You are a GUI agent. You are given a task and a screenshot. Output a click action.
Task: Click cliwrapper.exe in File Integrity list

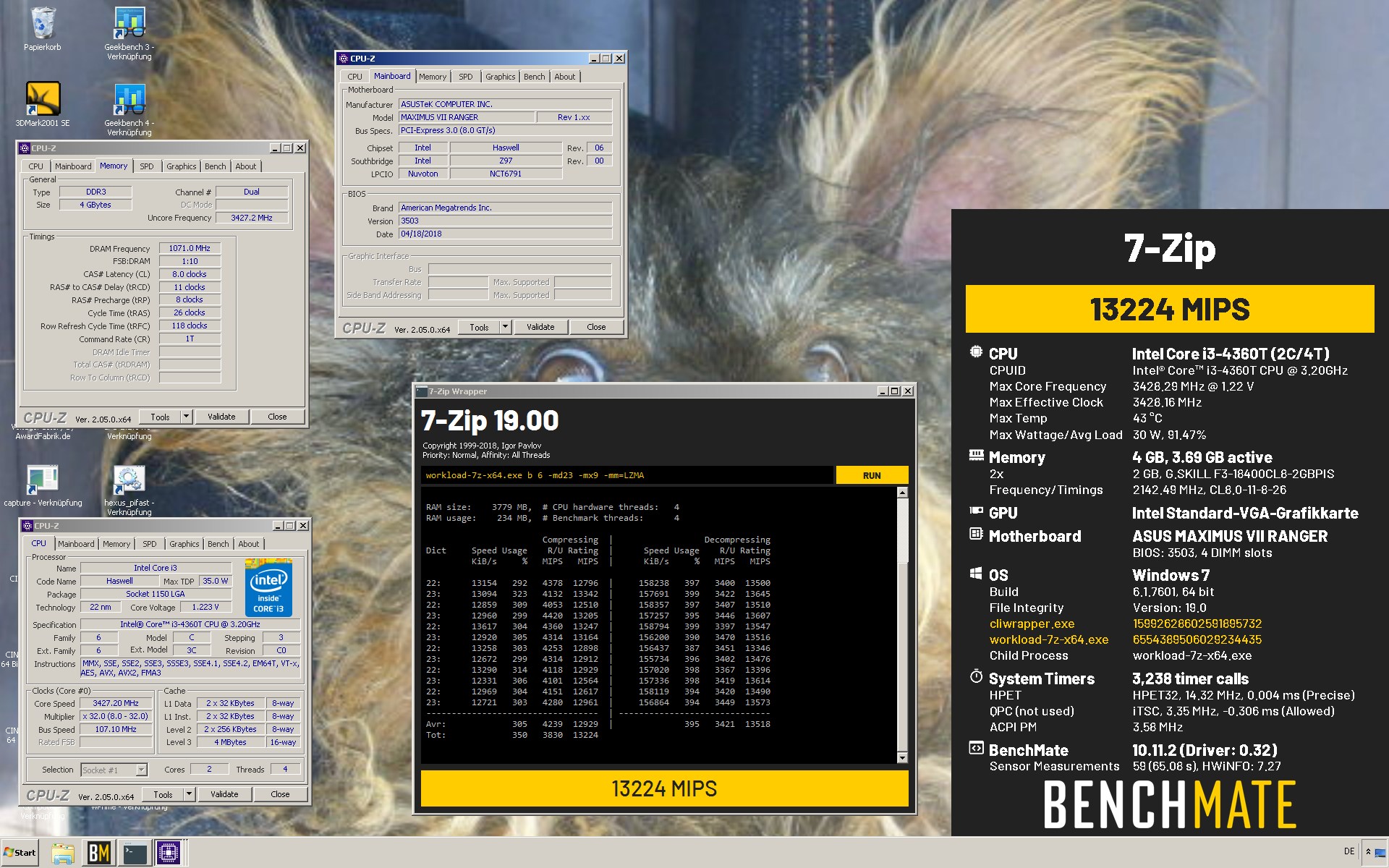click(x=1032, y=624)
